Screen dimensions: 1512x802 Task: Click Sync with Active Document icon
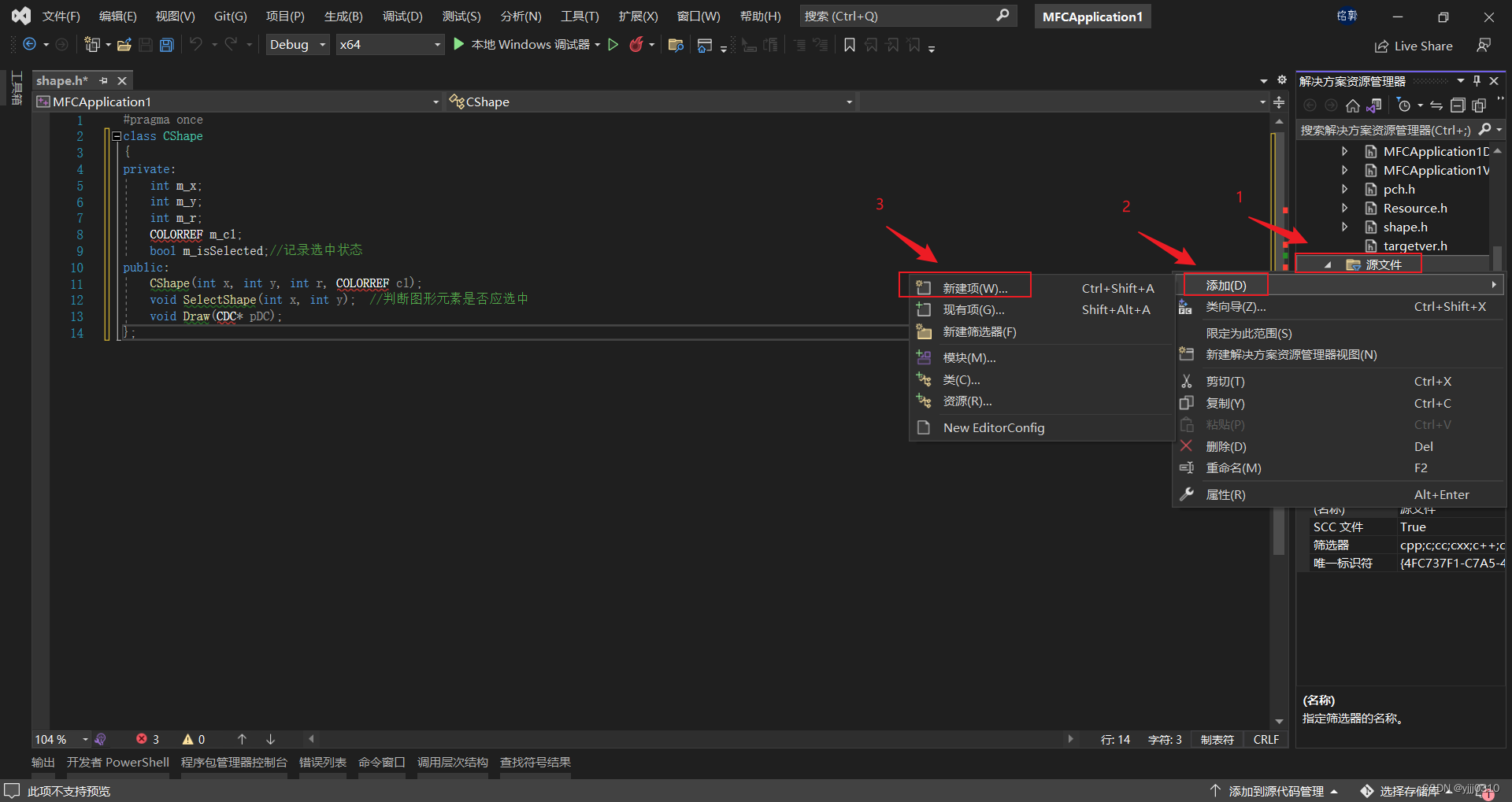[1436, 105]
